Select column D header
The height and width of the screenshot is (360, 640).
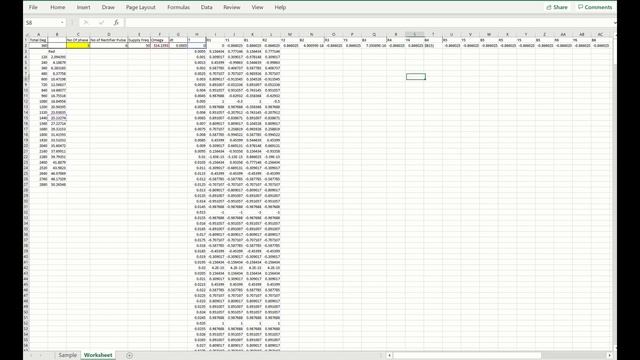click(x=109, y=35)
